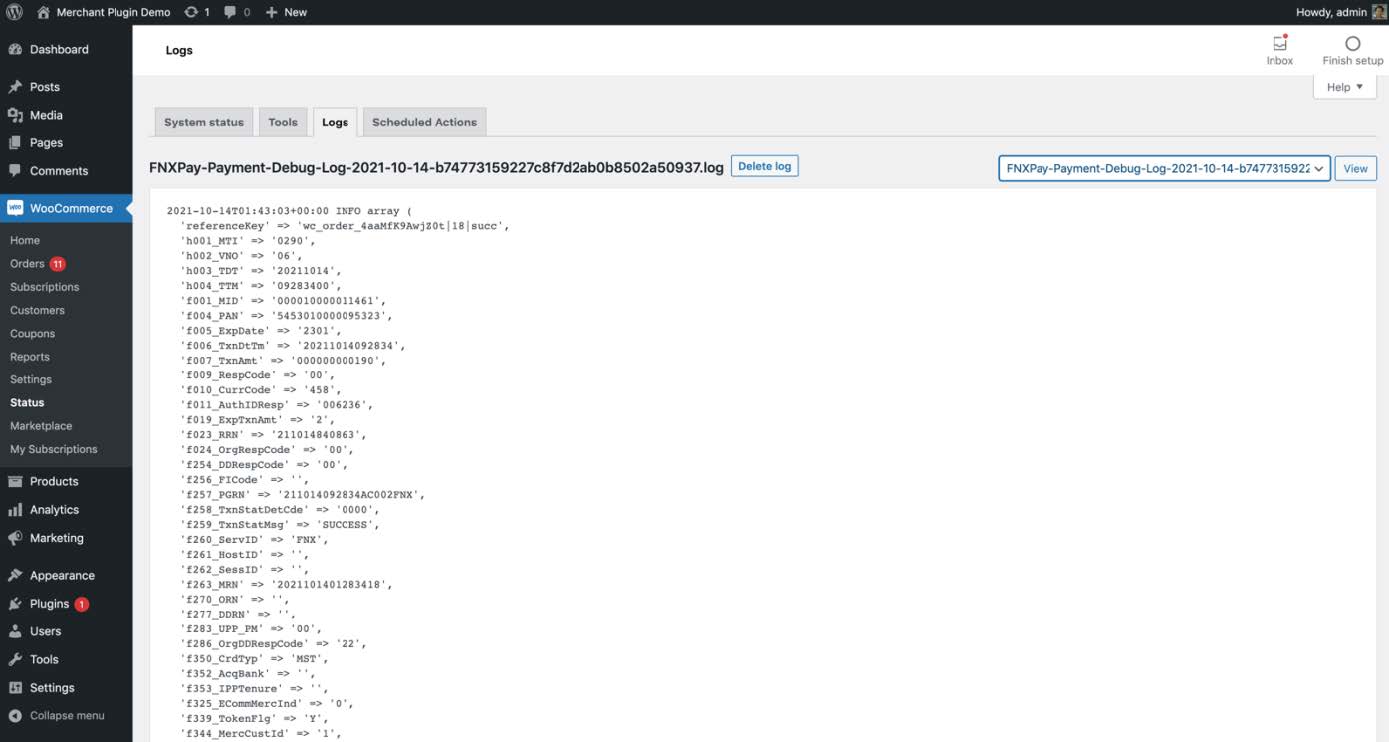Click the Tools wrench icon

(x=15, y=660)
